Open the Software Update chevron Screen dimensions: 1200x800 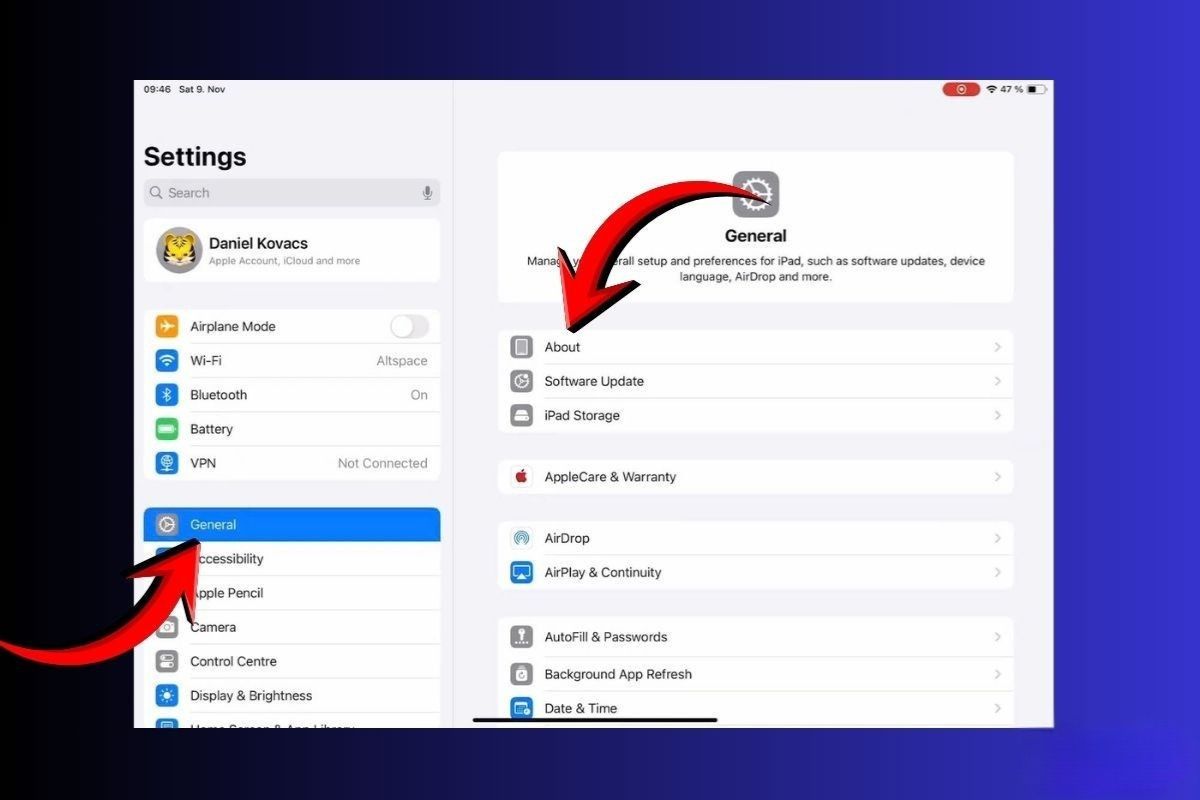point(997,381)
